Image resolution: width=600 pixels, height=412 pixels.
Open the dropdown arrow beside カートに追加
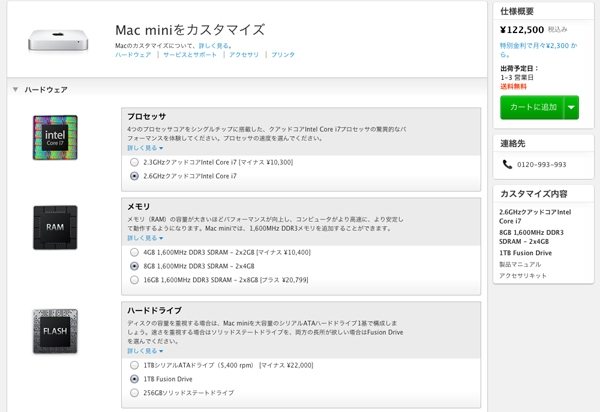point(571,107)
